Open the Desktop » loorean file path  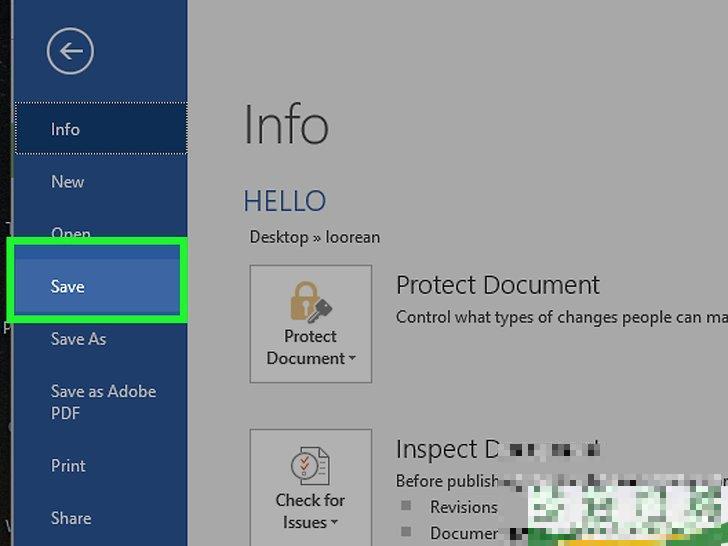tap(315, 238)
